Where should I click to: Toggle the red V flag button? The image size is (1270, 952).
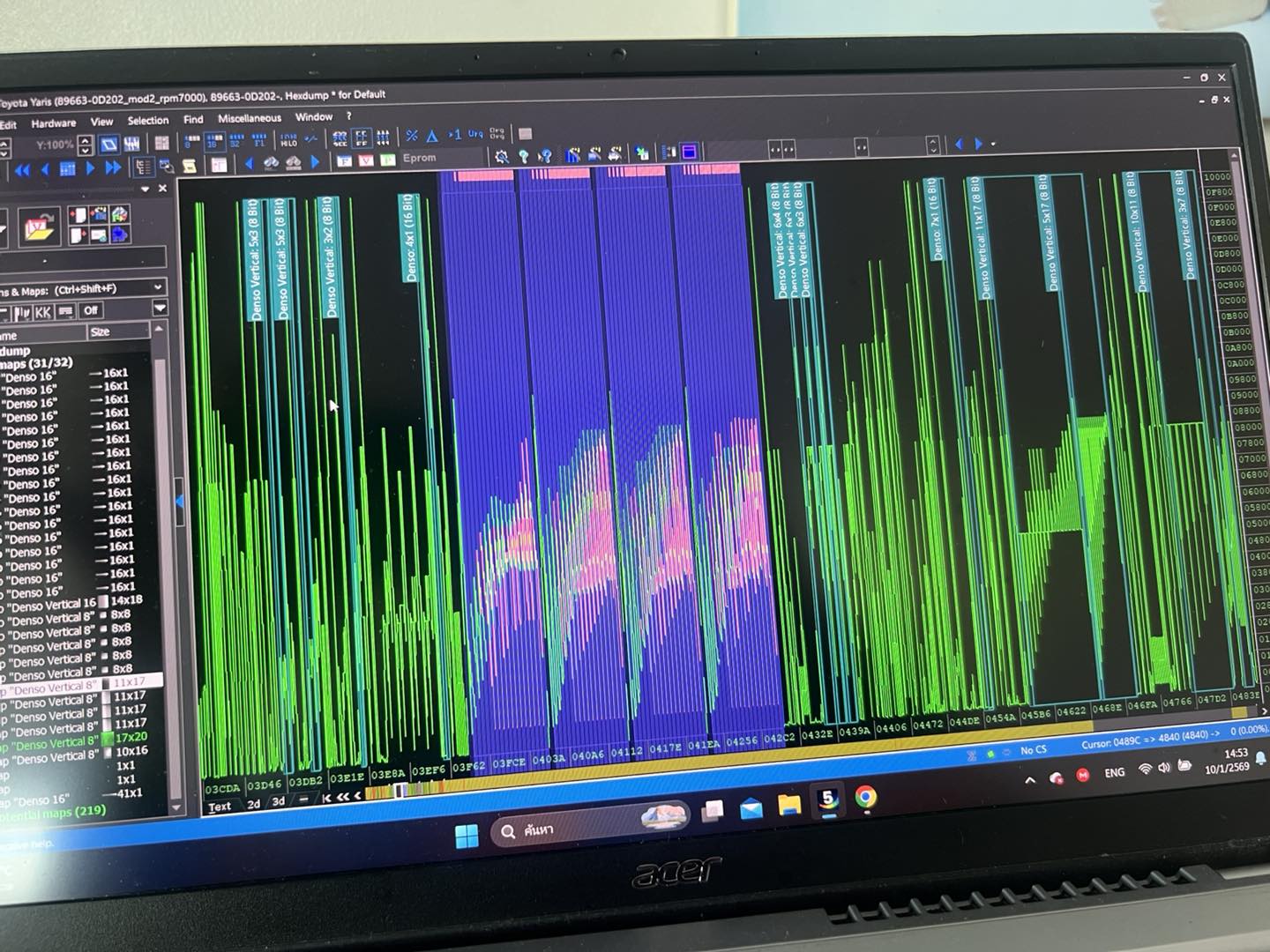pos(366,161)
